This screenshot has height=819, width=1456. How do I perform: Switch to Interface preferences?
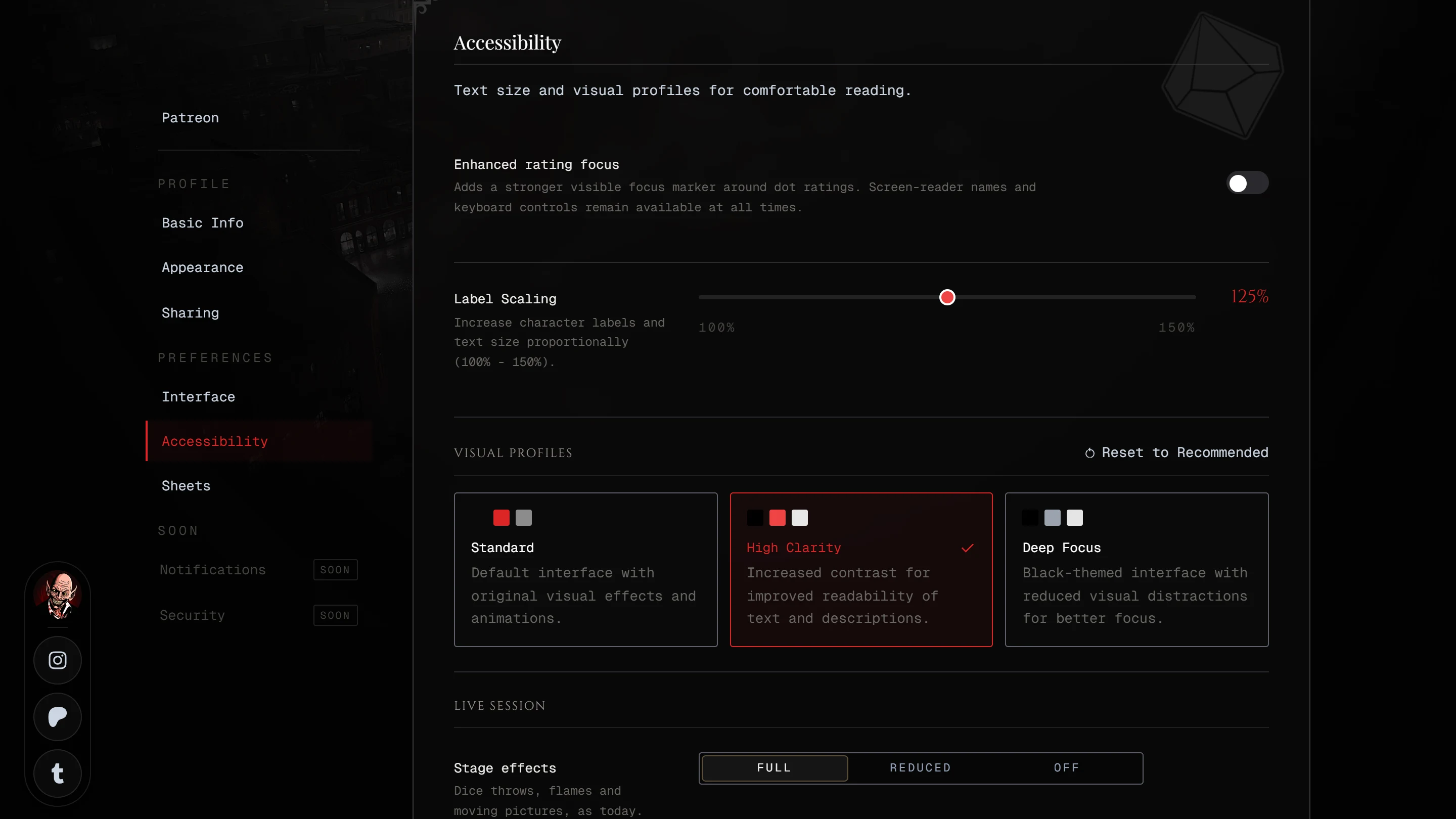point(259,397)
